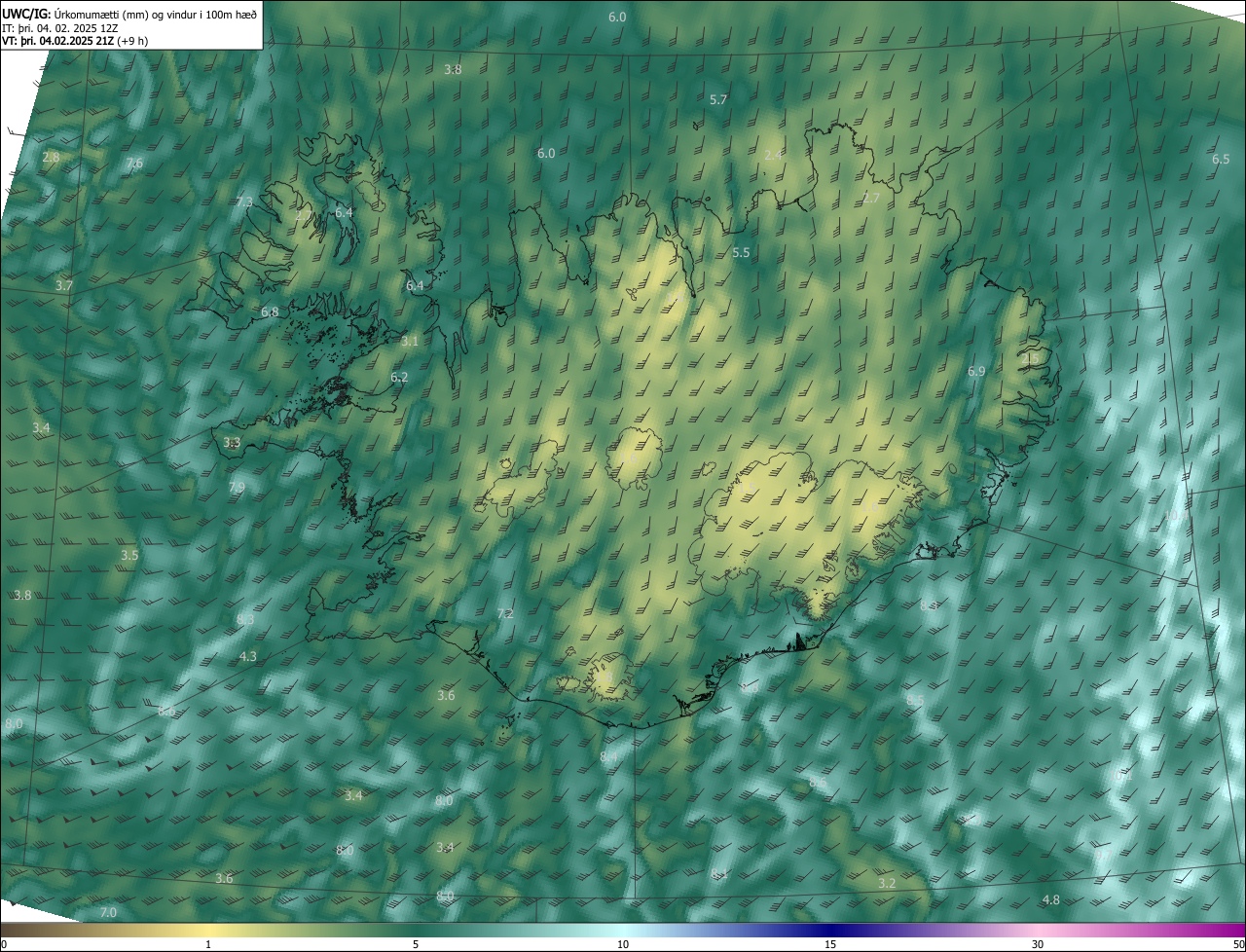Click the 6.5 value label on the map
The height and width of the screenshot is (952, 1246).
coord(1220,160)
